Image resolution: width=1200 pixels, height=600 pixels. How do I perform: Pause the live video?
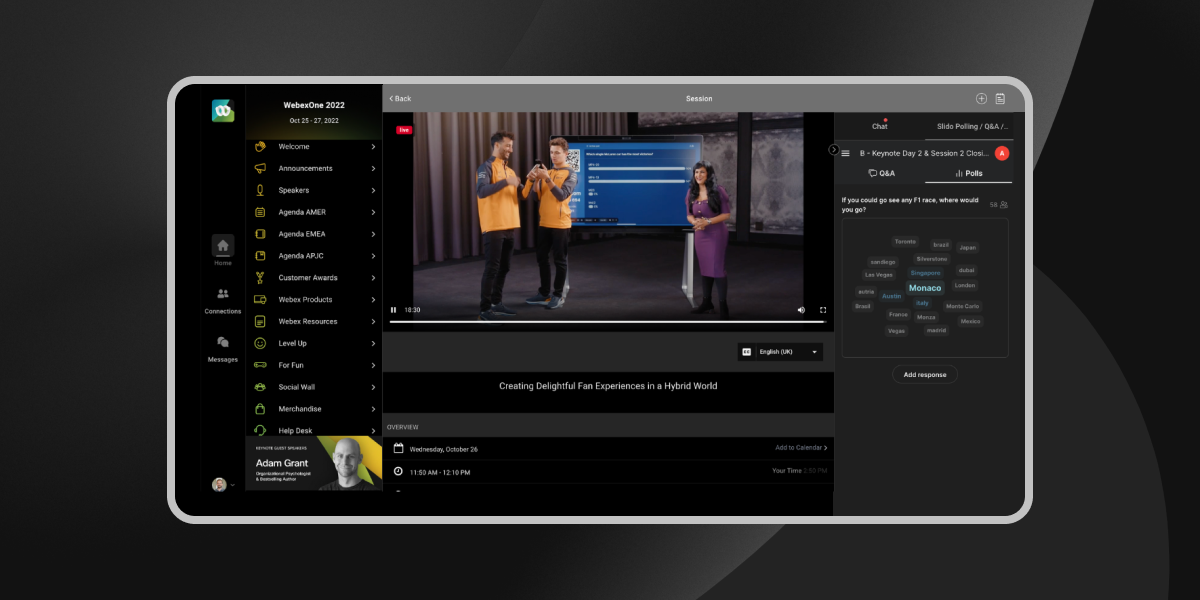(x=393, y=310)
